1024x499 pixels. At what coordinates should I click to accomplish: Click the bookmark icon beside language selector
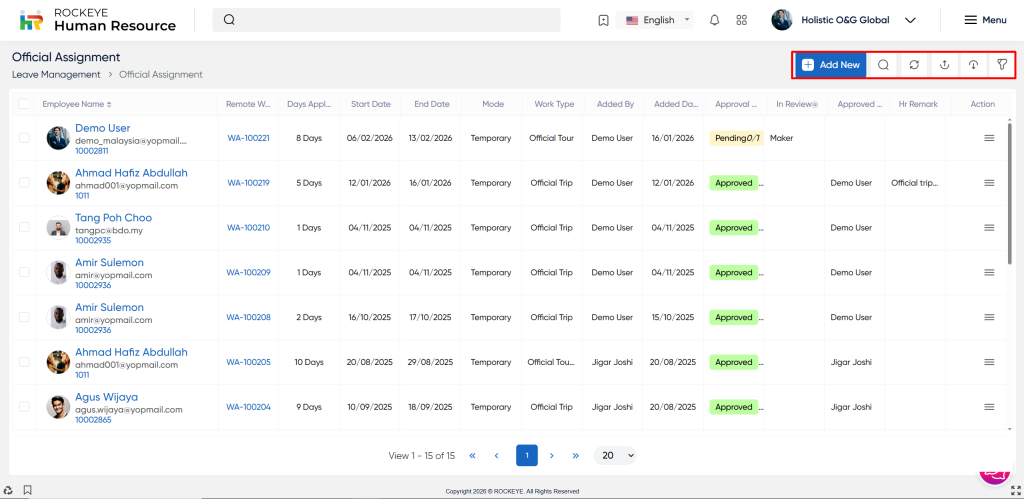pos(603,20)
